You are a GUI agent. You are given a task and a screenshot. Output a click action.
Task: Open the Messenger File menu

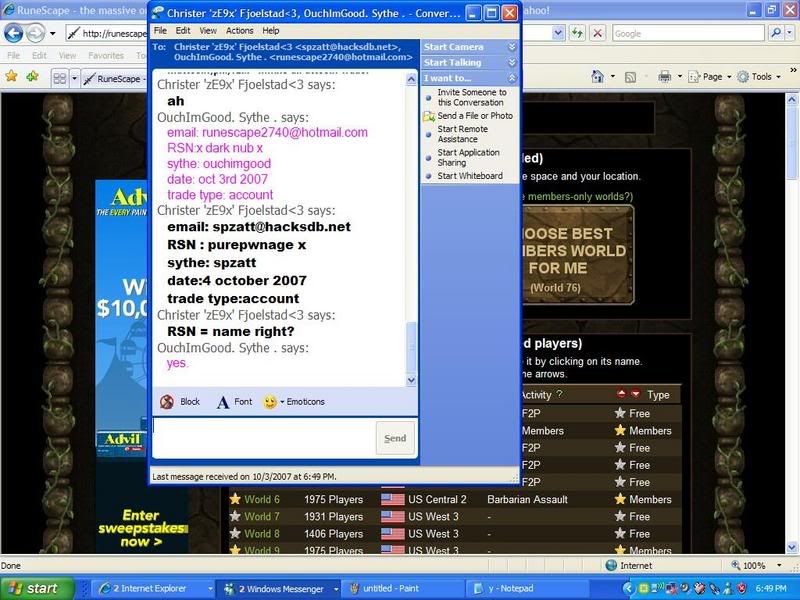(x=160, y=31)
